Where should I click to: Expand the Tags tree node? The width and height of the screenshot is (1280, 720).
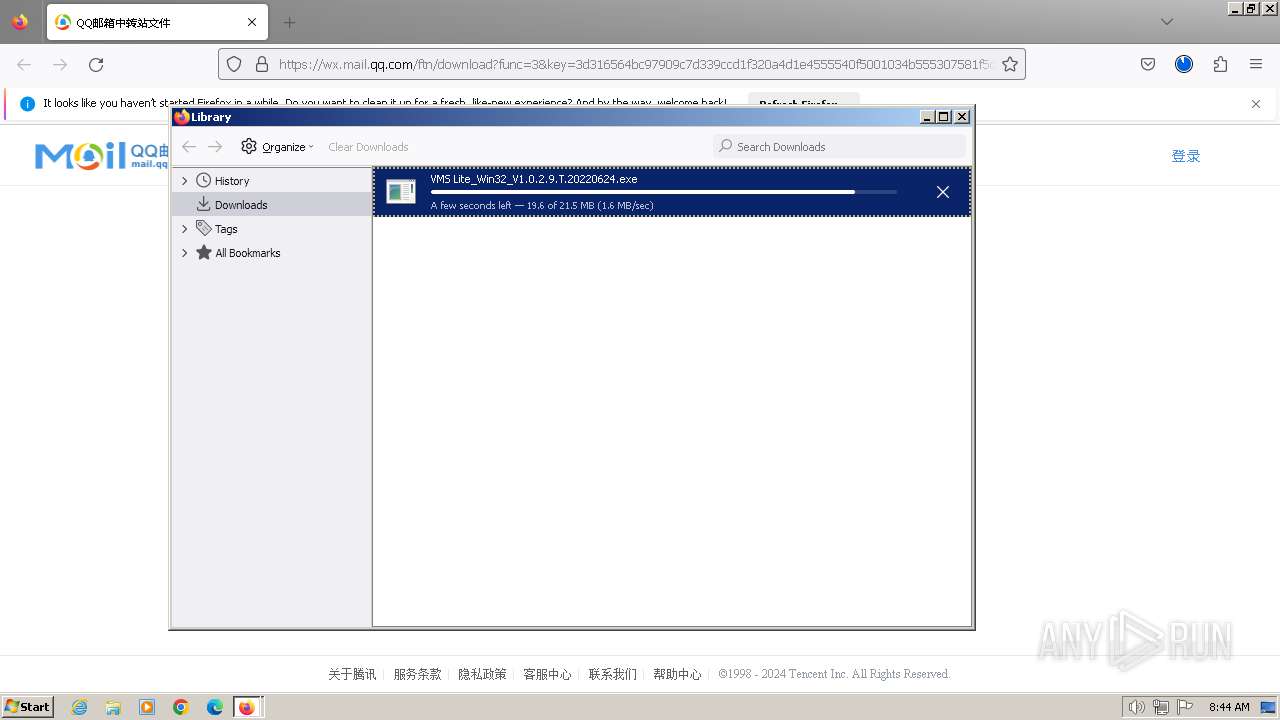(184, 229)
